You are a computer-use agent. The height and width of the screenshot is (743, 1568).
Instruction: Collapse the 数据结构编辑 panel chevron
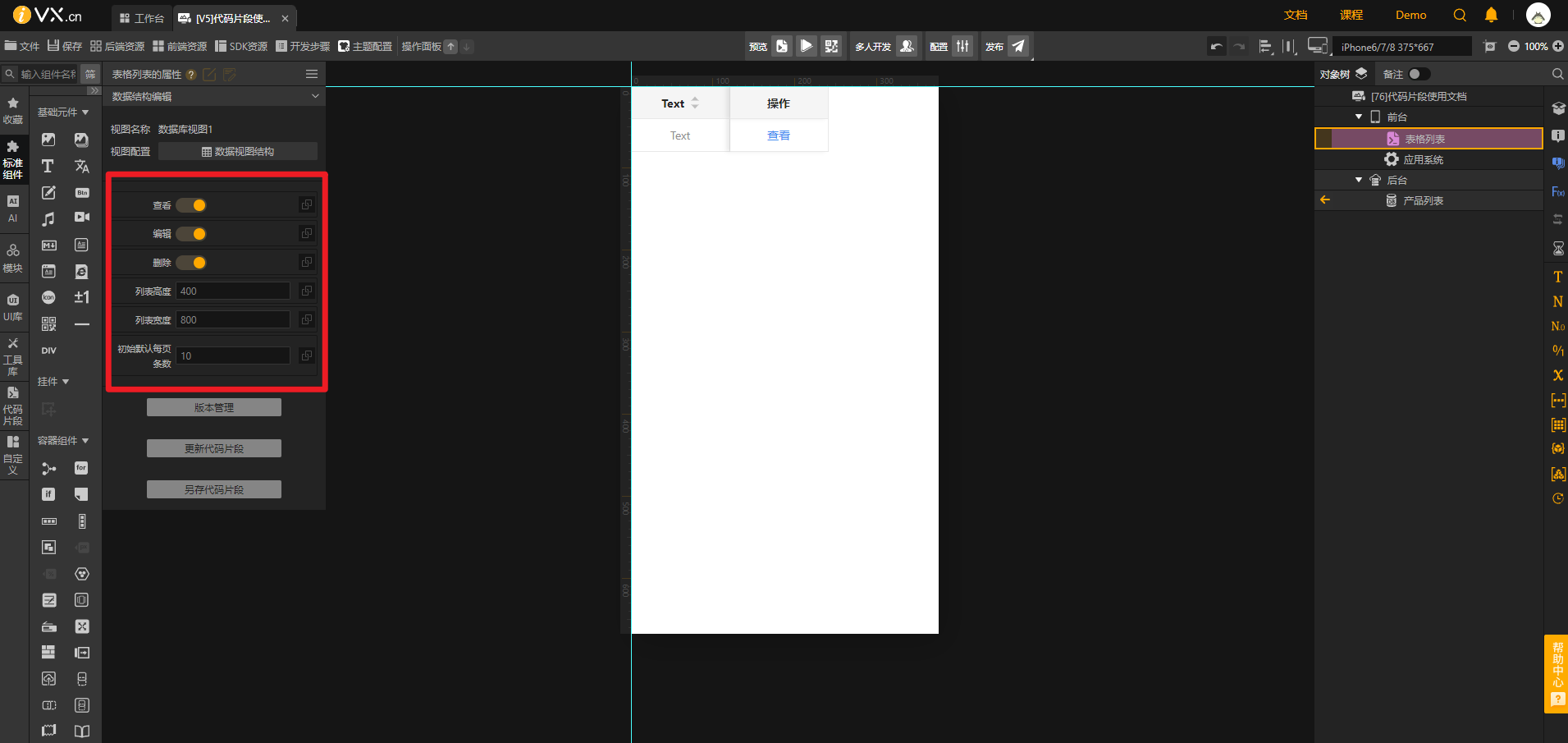pos(315,97)
